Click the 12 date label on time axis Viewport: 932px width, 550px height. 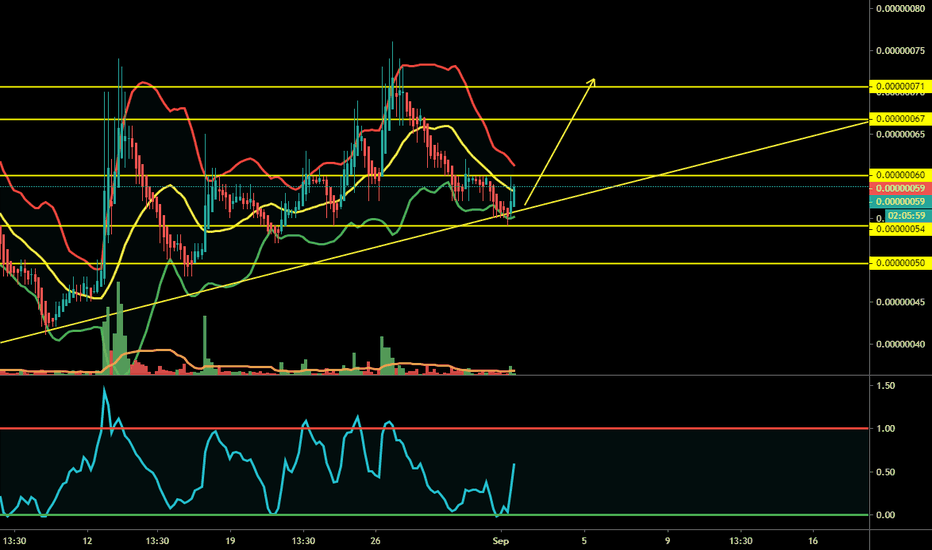[x=87, y=540]
